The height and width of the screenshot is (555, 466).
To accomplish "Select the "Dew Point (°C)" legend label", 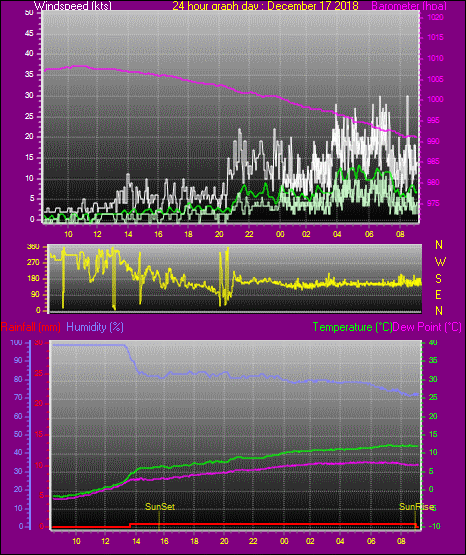I will pos(427,327).
